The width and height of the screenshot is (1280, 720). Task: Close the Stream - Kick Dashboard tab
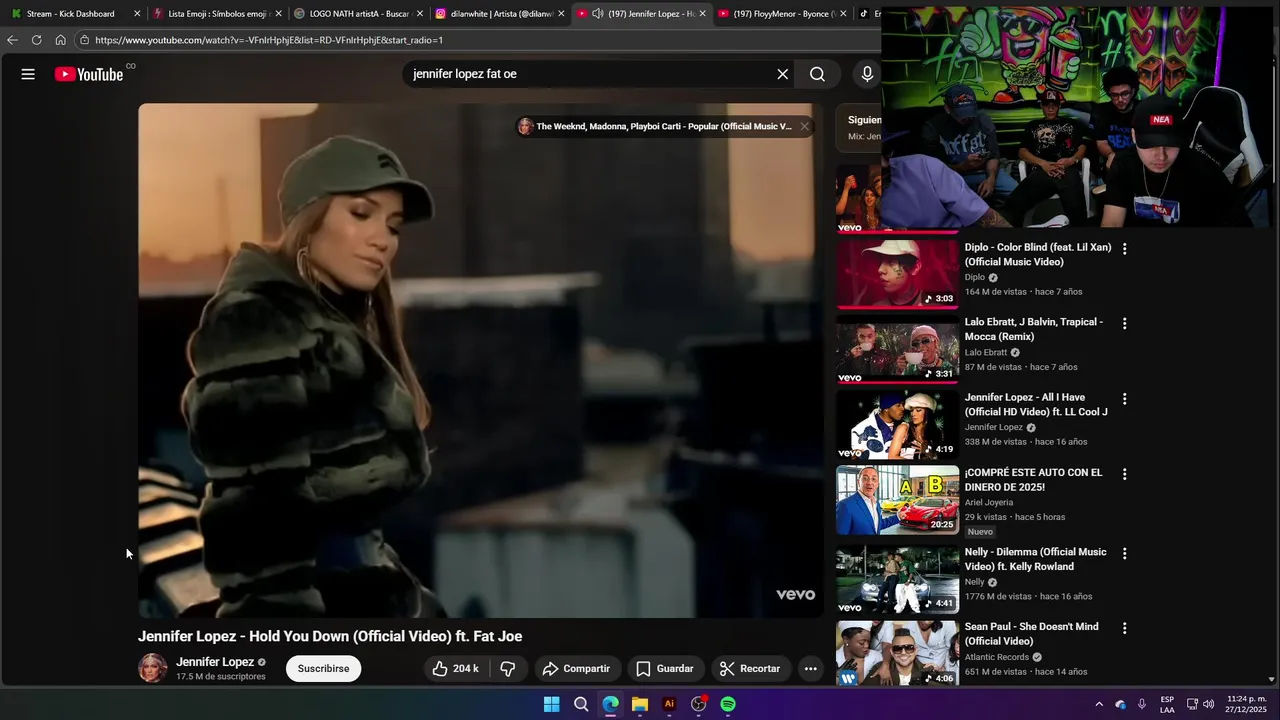(137, 14)
